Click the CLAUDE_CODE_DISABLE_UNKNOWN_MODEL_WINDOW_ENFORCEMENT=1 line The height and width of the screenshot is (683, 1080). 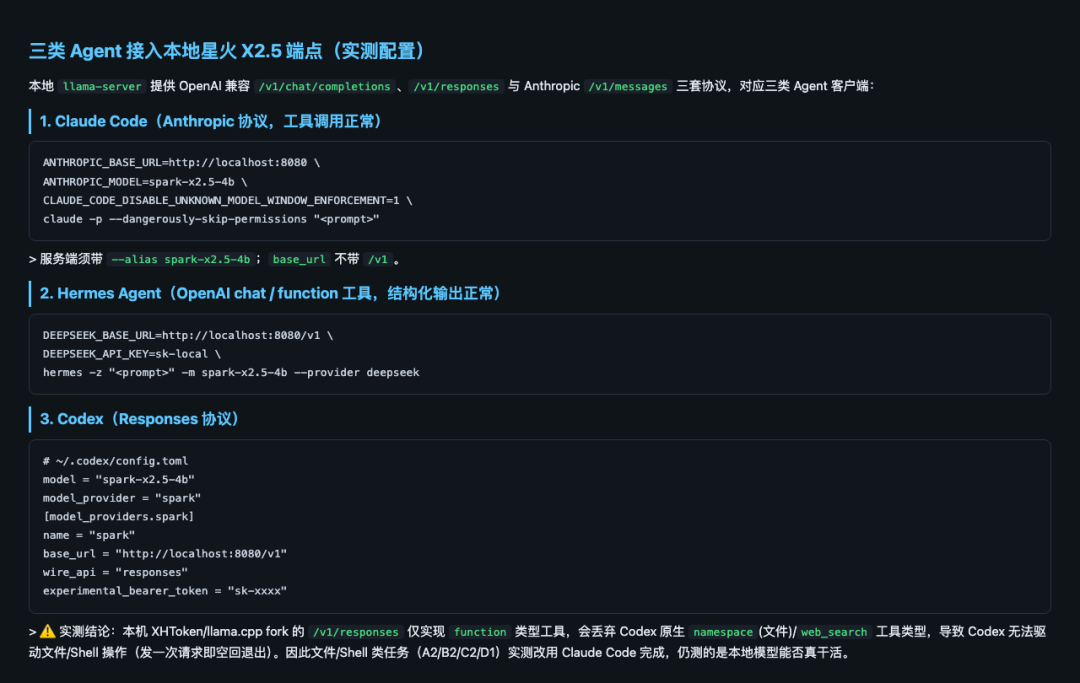point(227,200)
